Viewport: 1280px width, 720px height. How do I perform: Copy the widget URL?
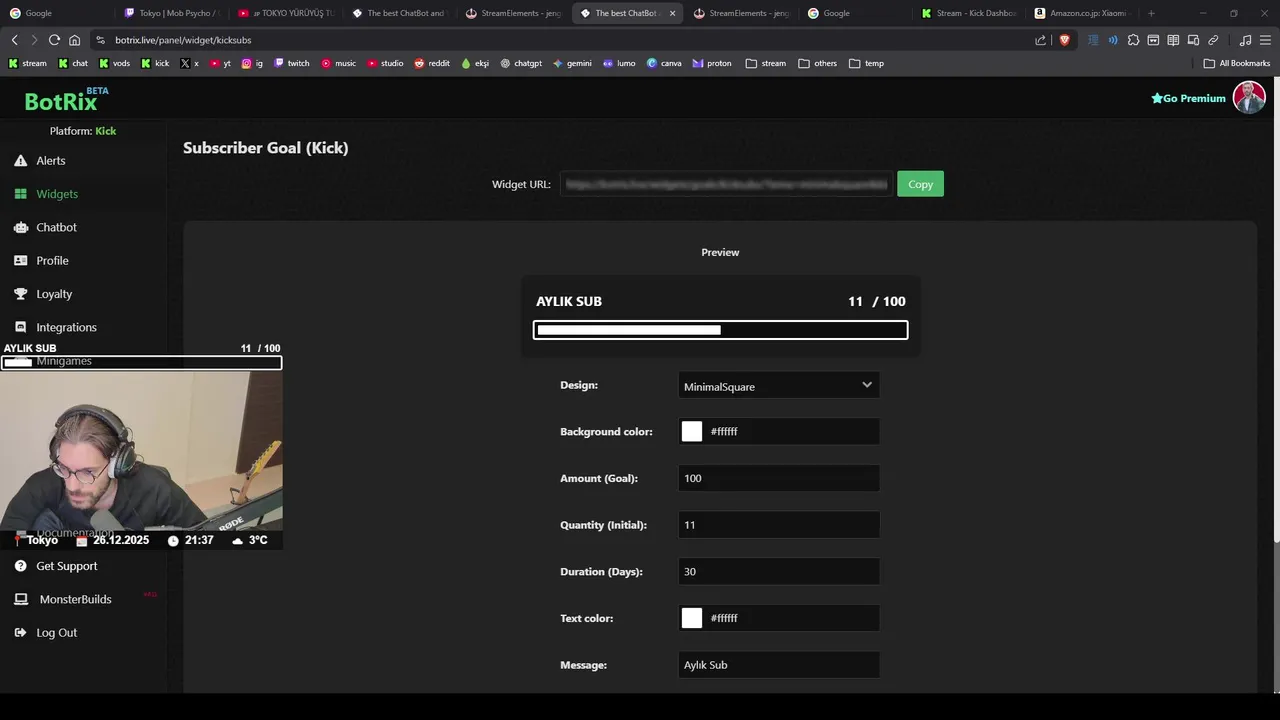click(920, 184)
